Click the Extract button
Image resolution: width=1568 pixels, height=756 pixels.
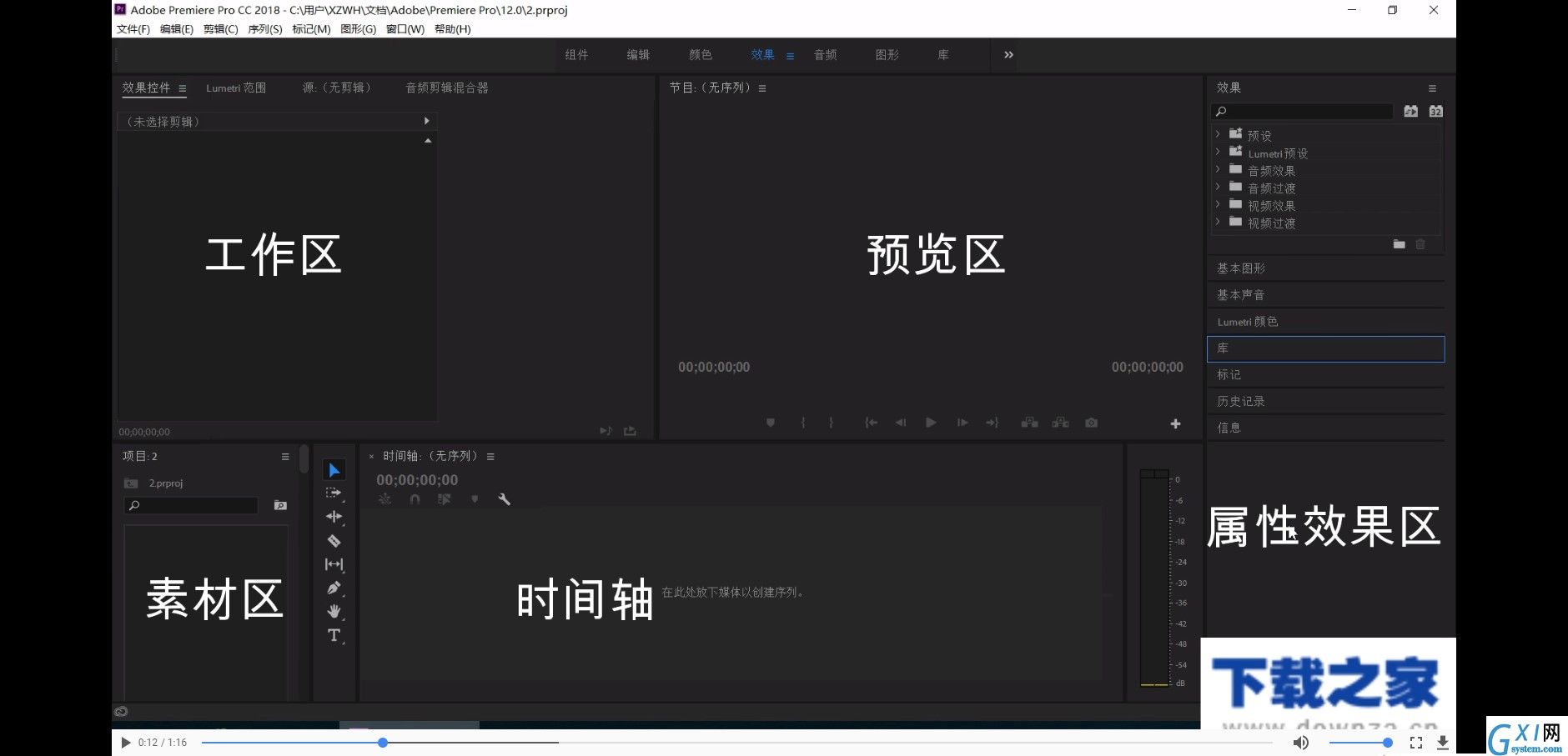(1060, 423)
